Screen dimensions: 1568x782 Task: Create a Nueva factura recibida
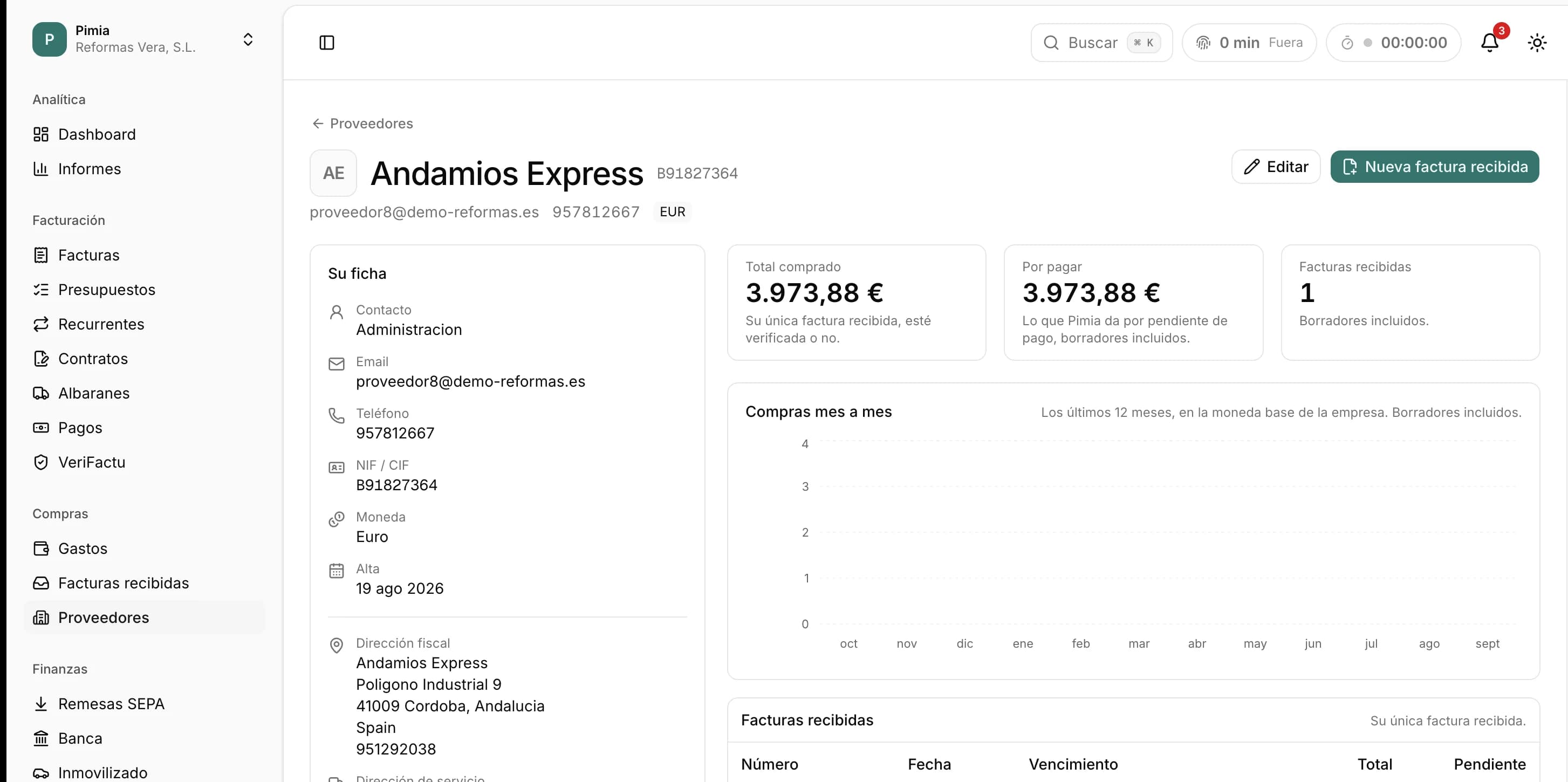coord(1435,167)
